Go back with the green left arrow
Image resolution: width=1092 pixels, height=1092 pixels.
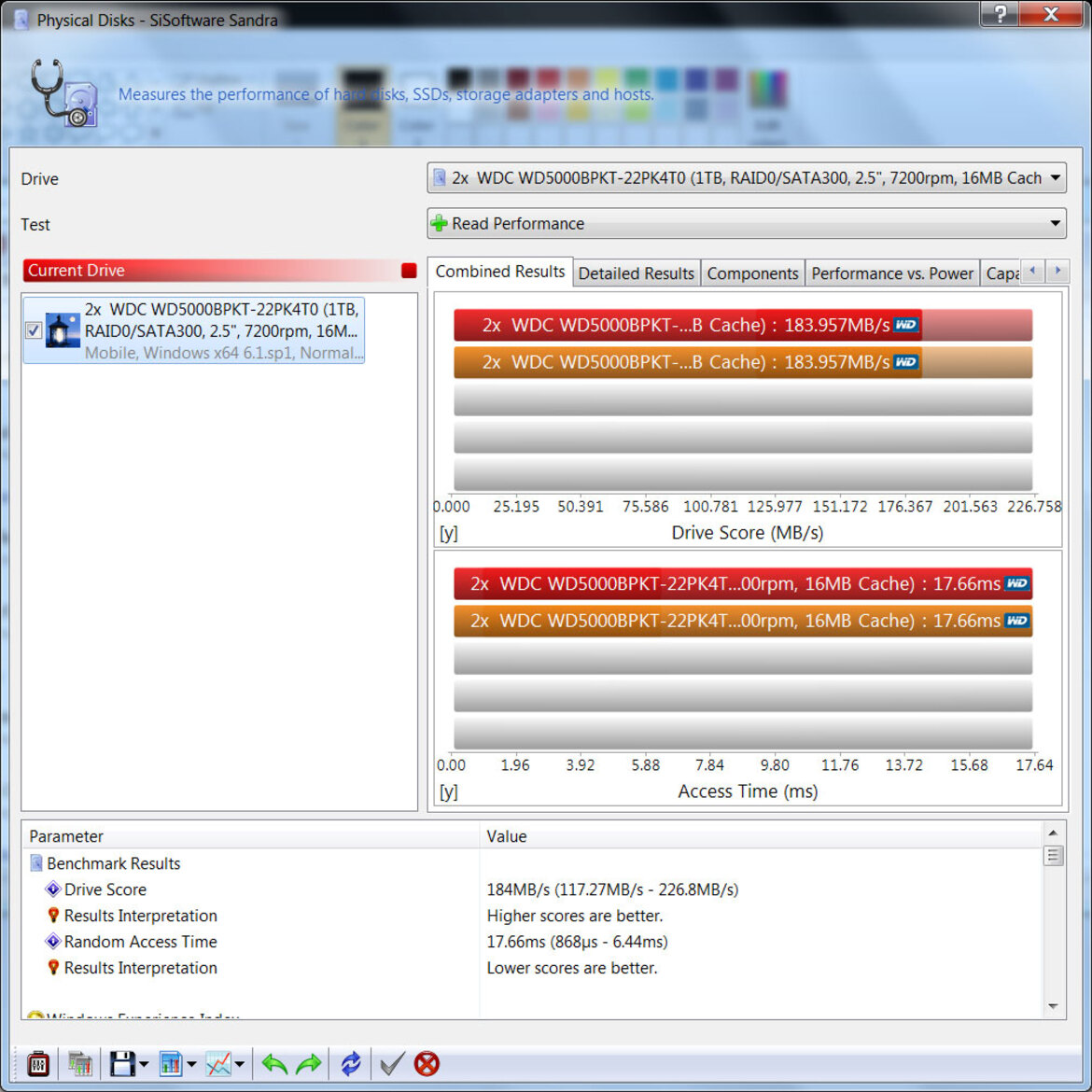pyautogui.click(x=274, y=1063)
